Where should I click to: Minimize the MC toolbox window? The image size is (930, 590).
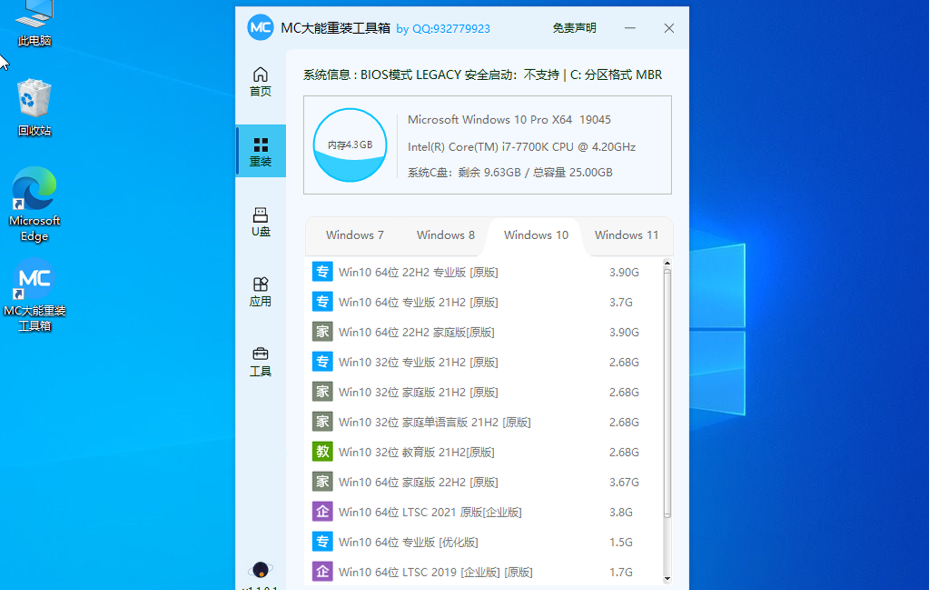tap(630, 28)
